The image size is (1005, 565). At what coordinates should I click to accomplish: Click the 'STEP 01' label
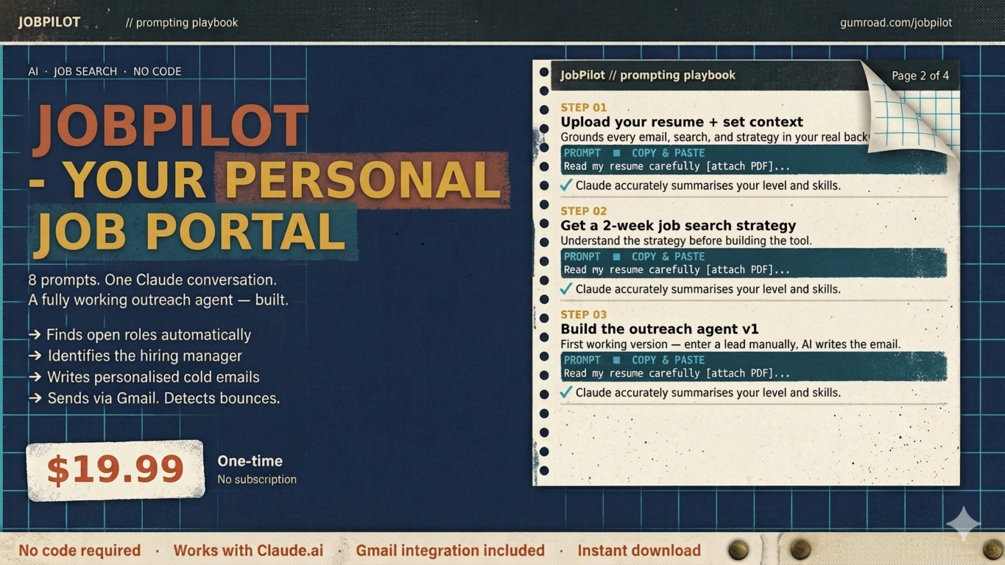click(x=583, y=108)
